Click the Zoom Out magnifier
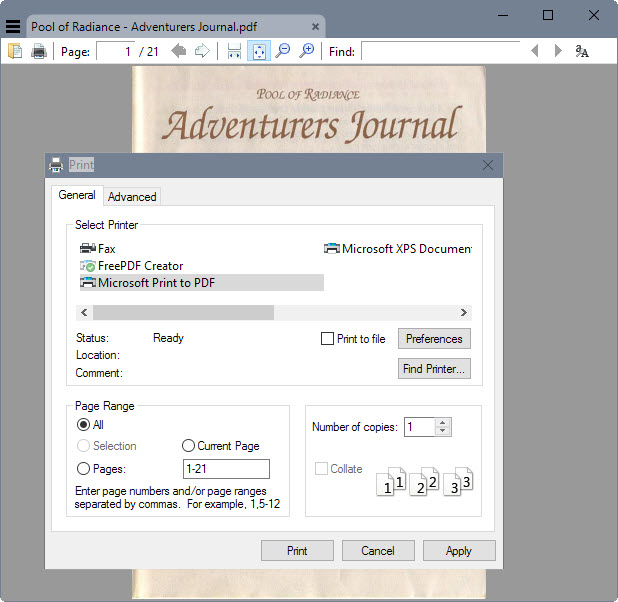Image resolution: width=618 pixels, height=602 pixels. point(283,51)
